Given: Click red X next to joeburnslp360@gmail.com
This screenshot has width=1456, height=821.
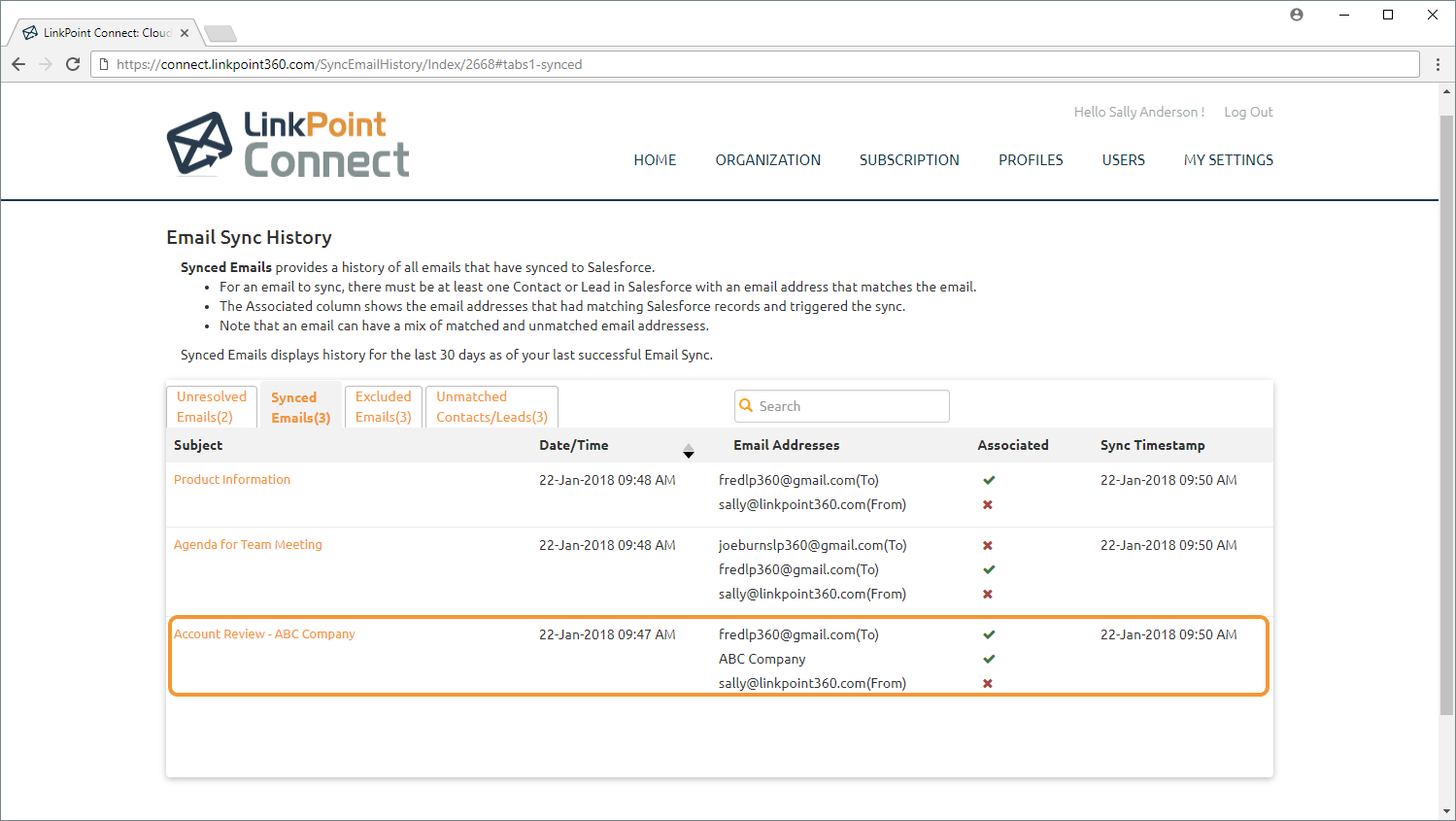Looking at the screenshot, I should tap(988, 545).
